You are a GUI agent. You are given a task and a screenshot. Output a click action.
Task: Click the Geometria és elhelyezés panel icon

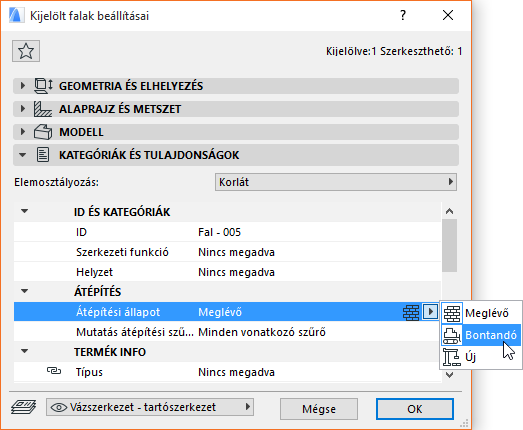pyautogui.click(x=43, y=86)
